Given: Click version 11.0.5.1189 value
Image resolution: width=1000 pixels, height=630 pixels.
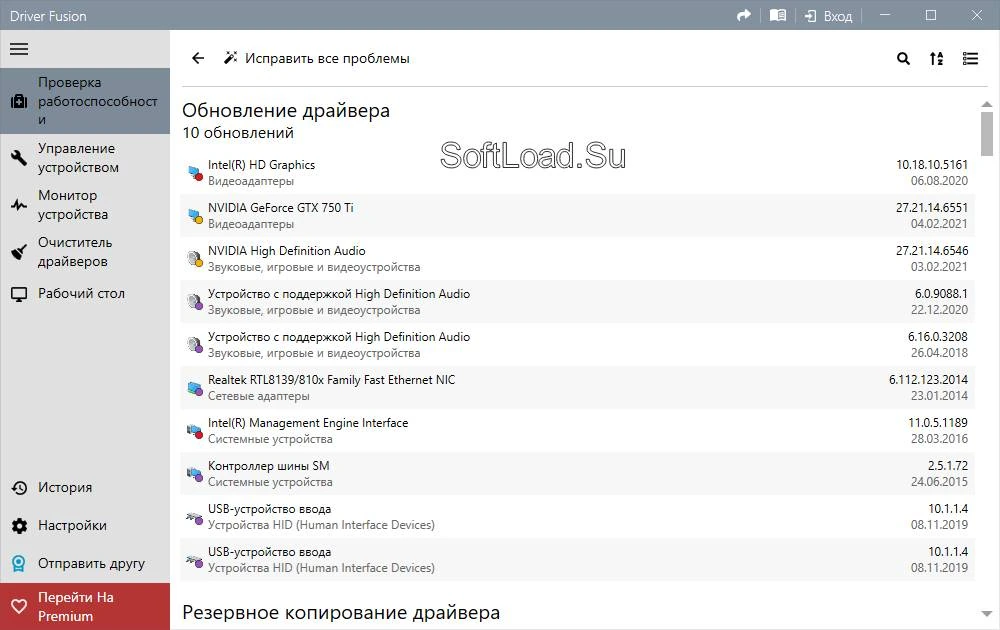Looking at the screenshot, I should click(x=938, y=423).
